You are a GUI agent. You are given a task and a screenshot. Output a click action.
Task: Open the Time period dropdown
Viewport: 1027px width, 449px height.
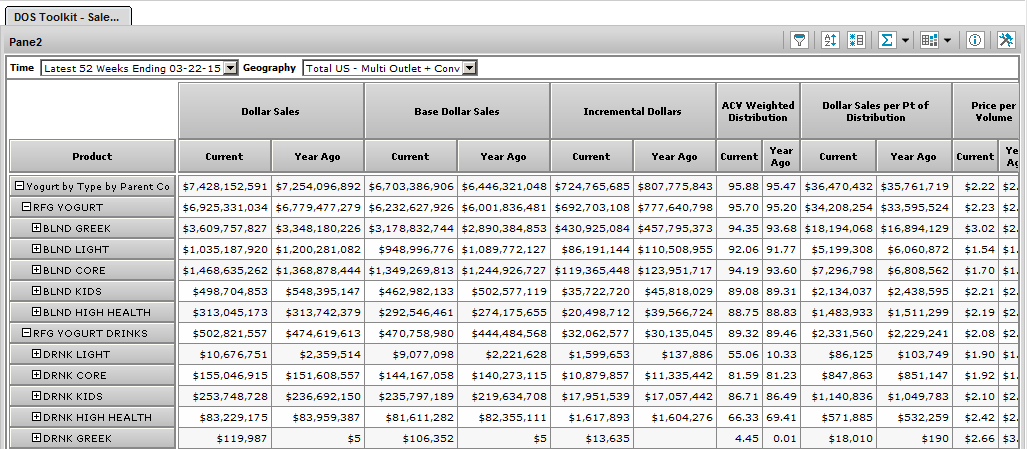[231, 68]
